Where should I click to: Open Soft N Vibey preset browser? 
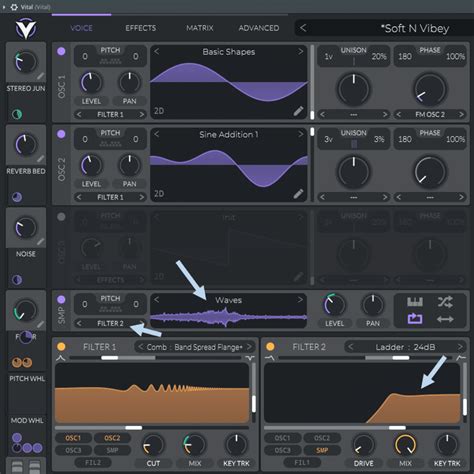416,28
